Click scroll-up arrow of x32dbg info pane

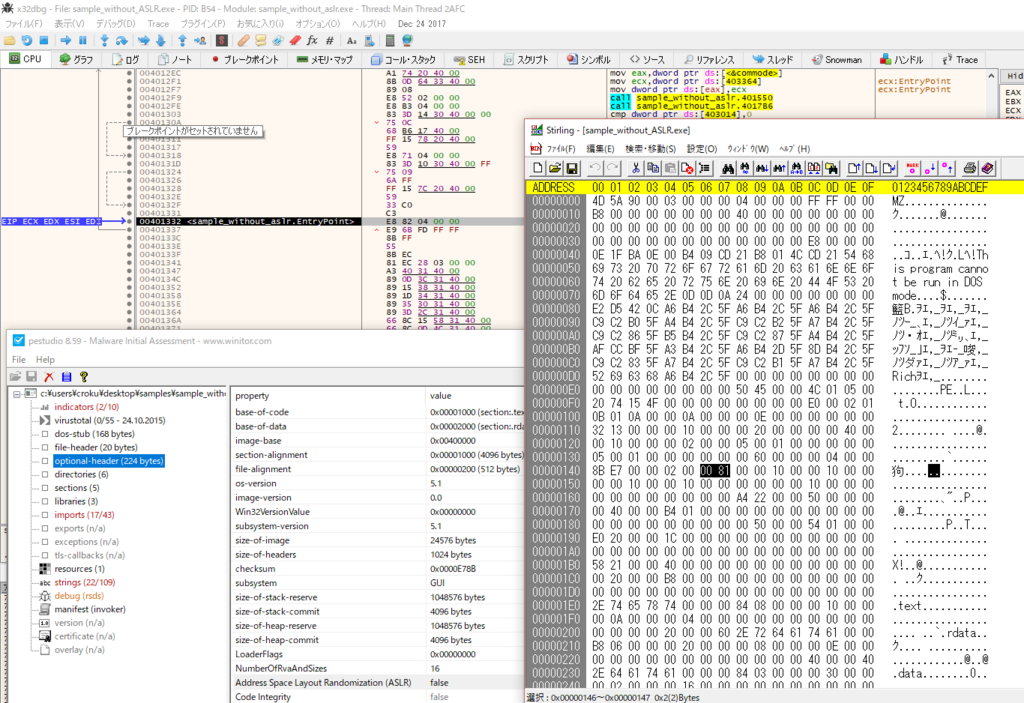pos(991,76)
